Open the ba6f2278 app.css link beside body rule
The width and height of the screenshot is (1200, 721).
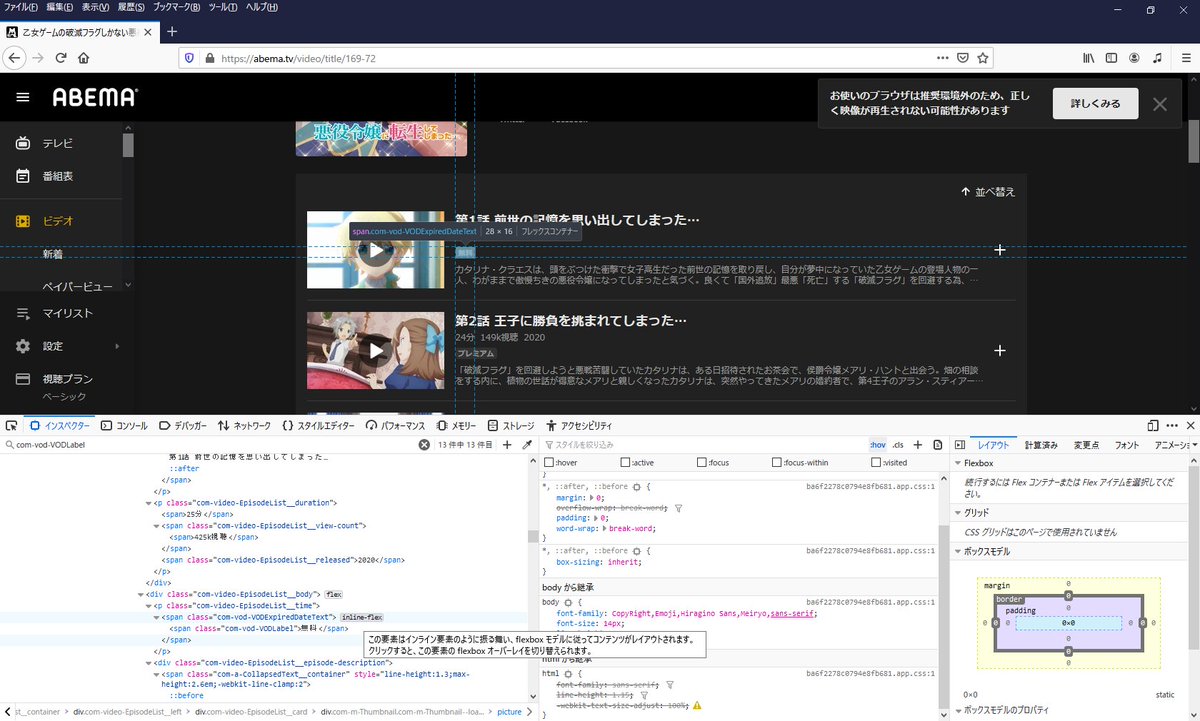point(870,602)
